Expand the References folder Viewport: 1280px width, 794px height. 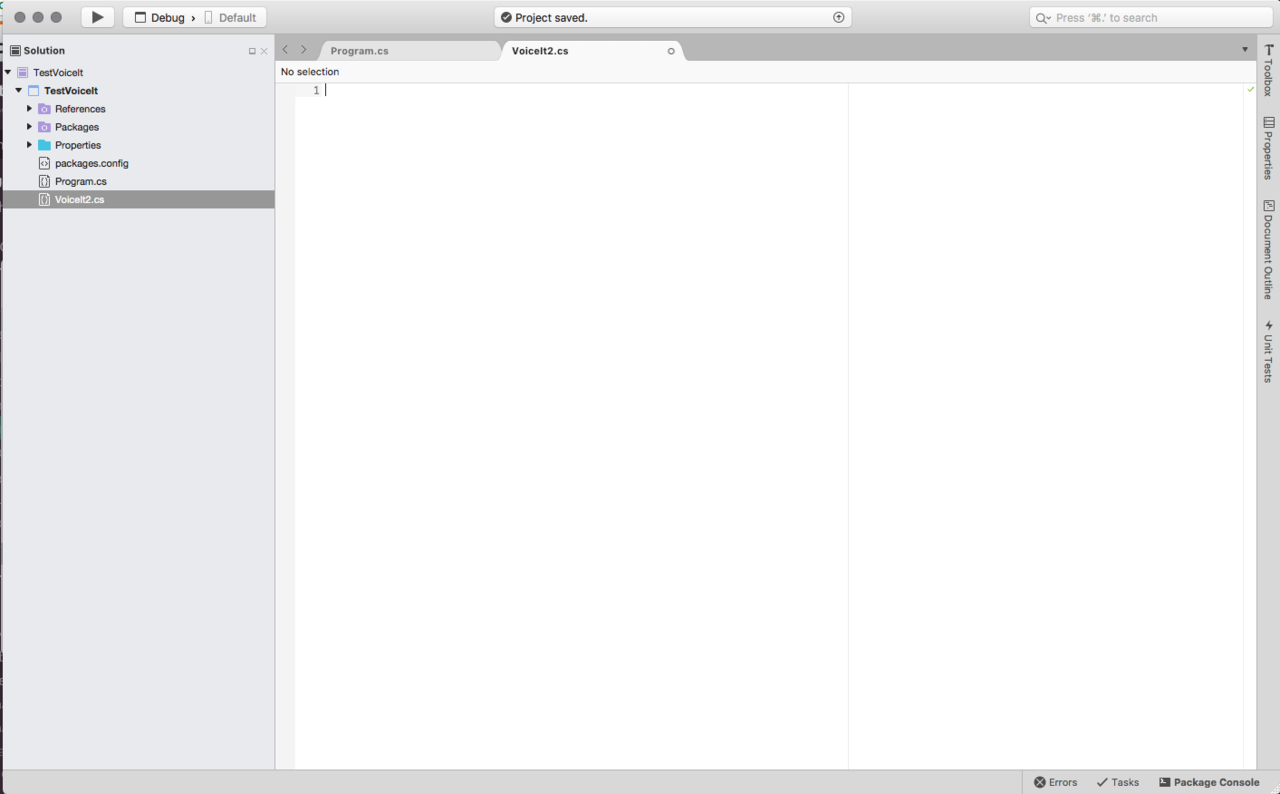point(29,109)
